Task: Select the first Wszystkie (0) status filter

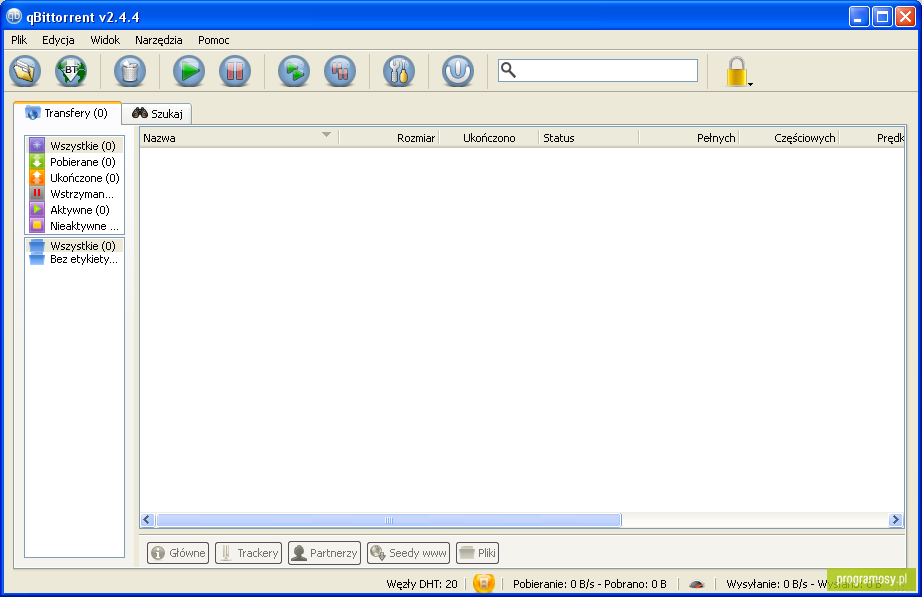Action: [75, 145]
